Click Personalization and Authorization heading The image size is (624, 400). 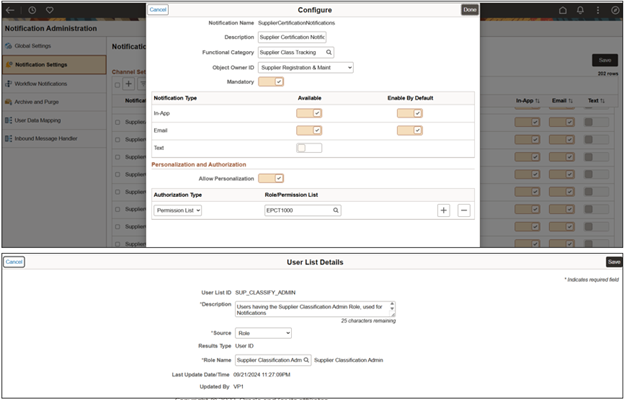(199, 164)
